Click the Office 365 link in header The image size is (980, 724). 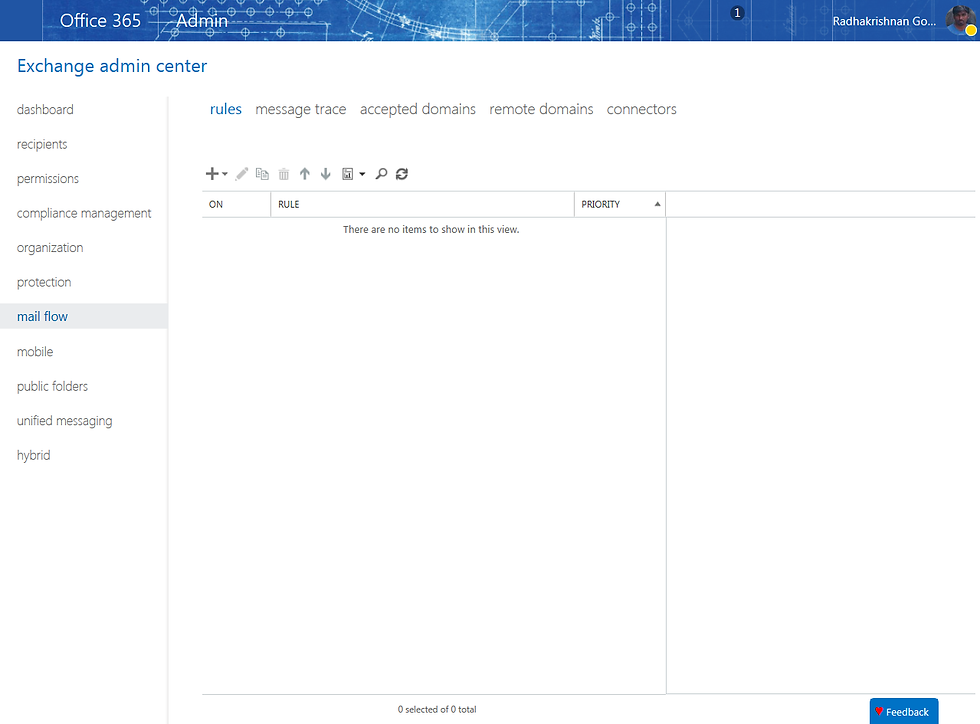point(100,21)
